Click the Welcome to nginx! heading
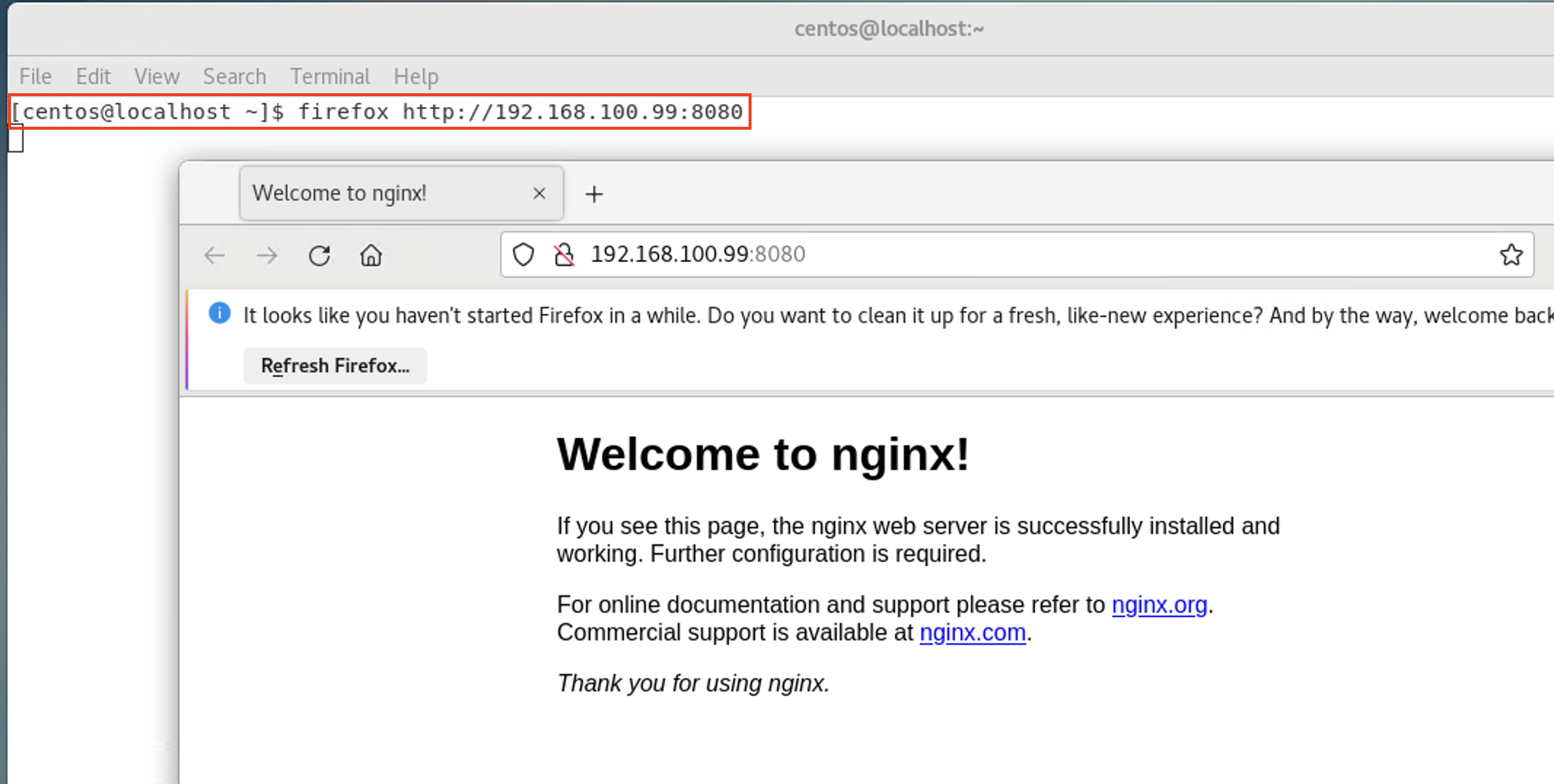The width and height of the screenshot is (1554, 784). tap(763, 455)
